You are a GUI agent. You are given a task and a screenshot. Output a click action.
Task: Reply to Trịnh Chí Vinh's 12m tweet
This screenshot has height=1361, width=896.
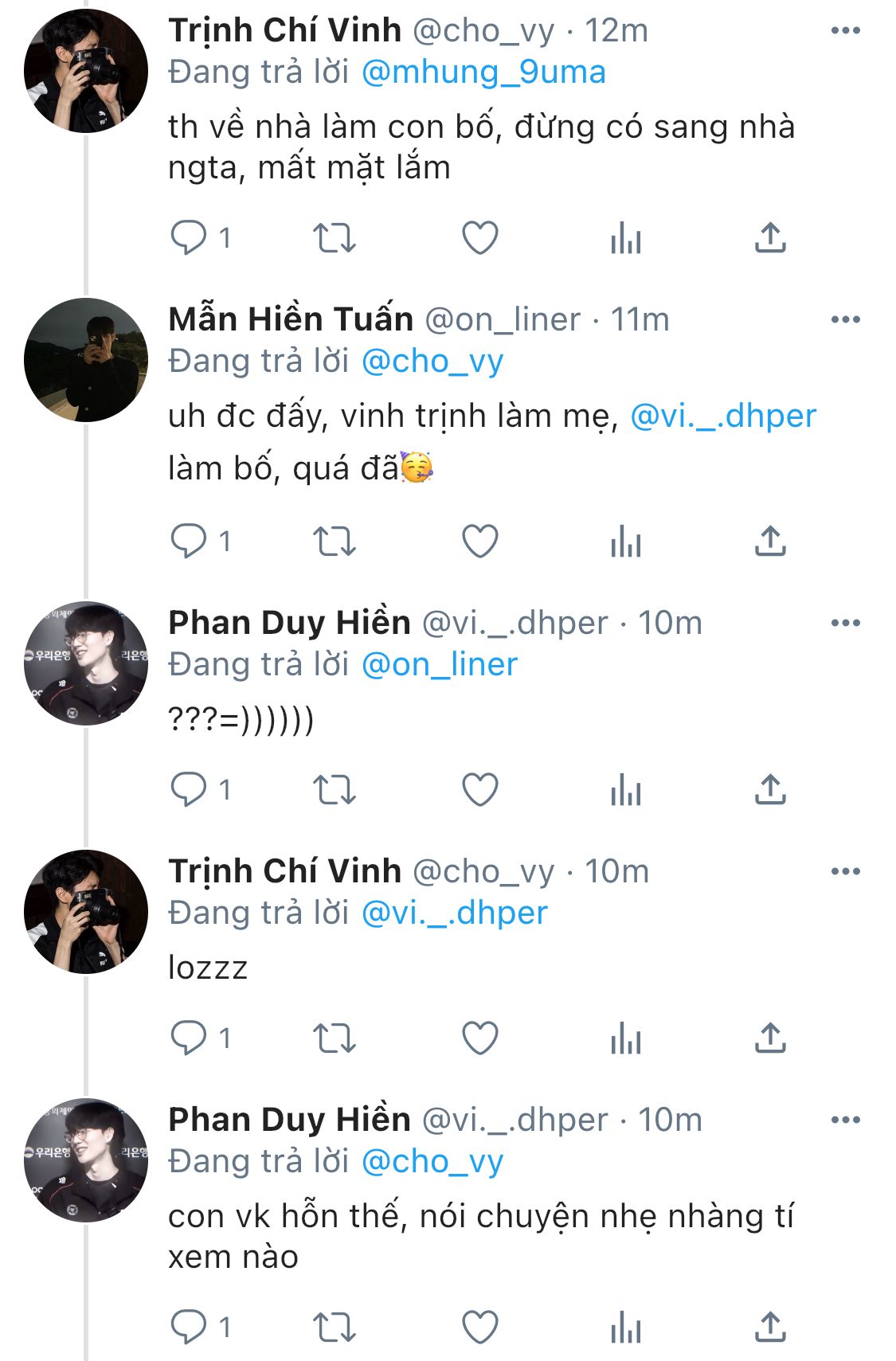tap(189, 237)
